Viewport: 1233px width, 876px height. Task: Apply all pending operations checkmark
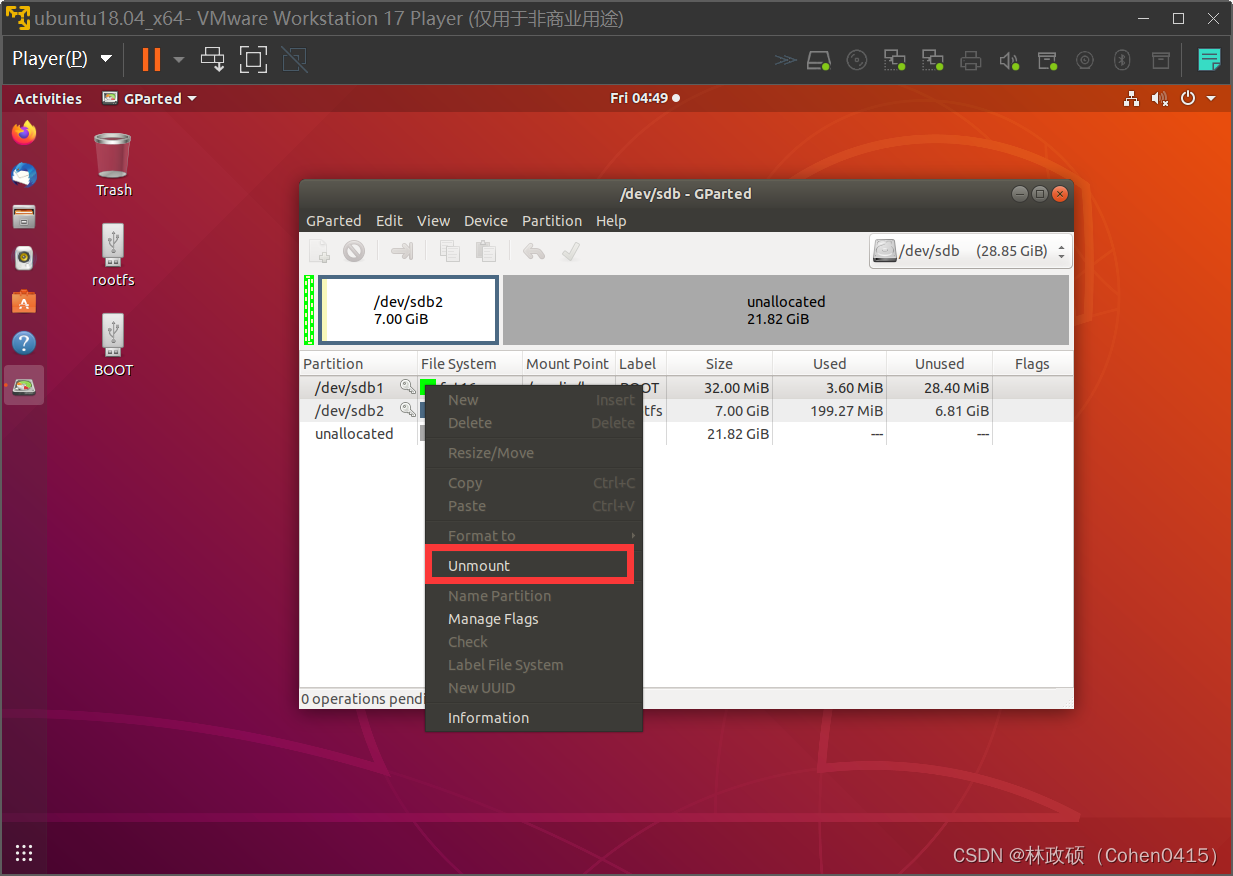click(x=571, y=250)
